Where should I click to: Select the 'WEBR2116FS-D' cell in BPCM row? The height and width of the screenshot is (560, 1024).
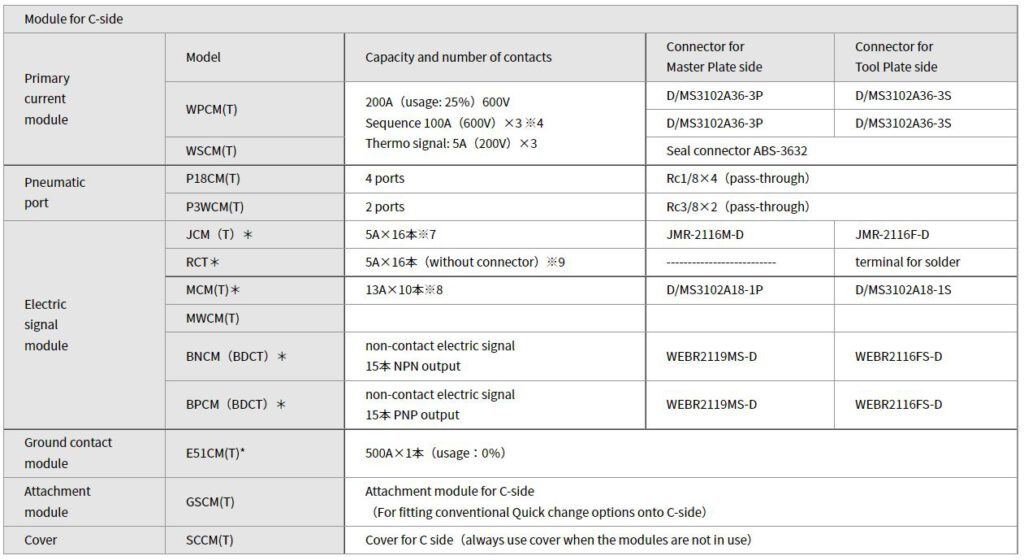click(925, 405)
